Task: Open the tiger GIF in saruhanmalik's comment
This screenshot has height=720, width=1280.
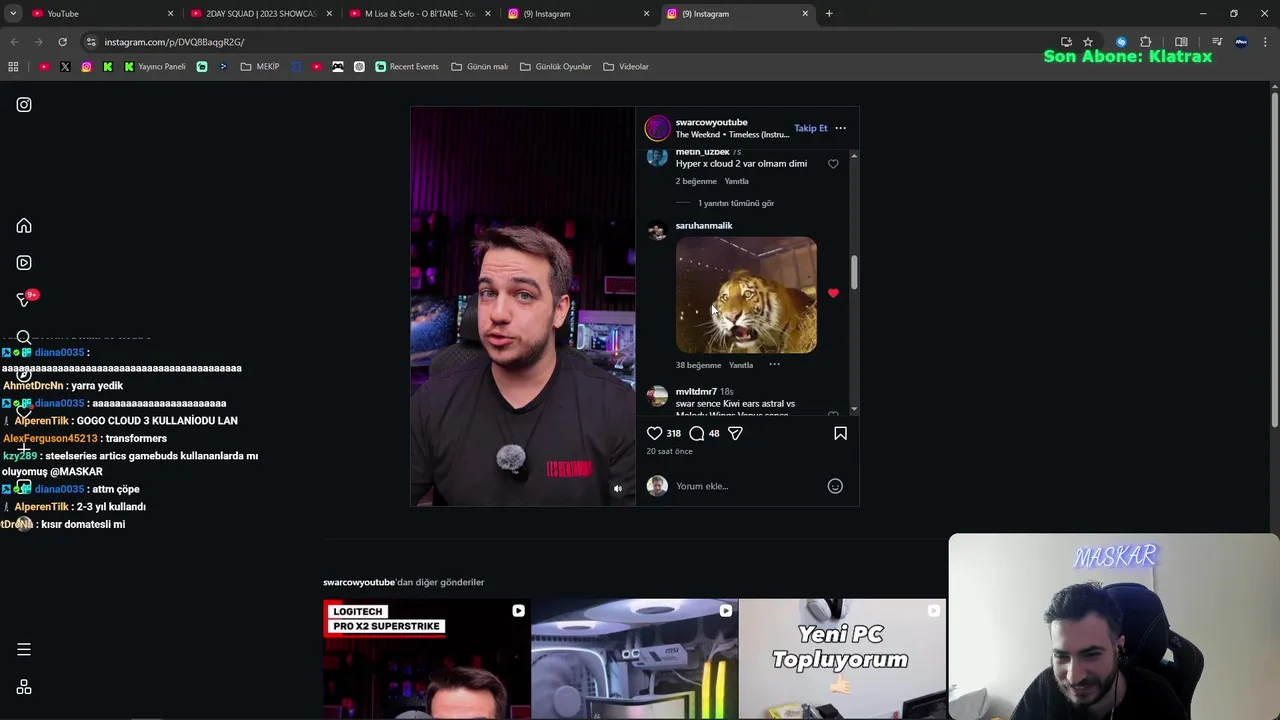Action: [746, 295]
